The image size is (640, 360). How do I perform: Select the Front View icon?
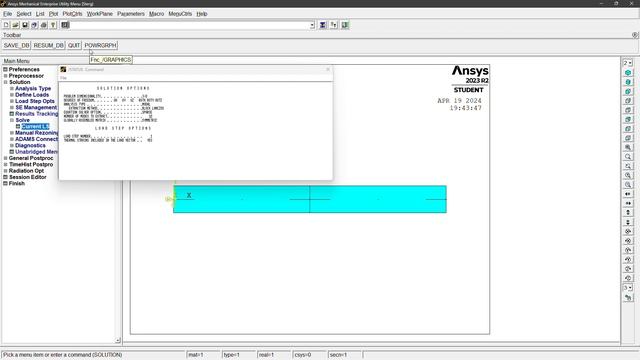click(x=628, y=91)
